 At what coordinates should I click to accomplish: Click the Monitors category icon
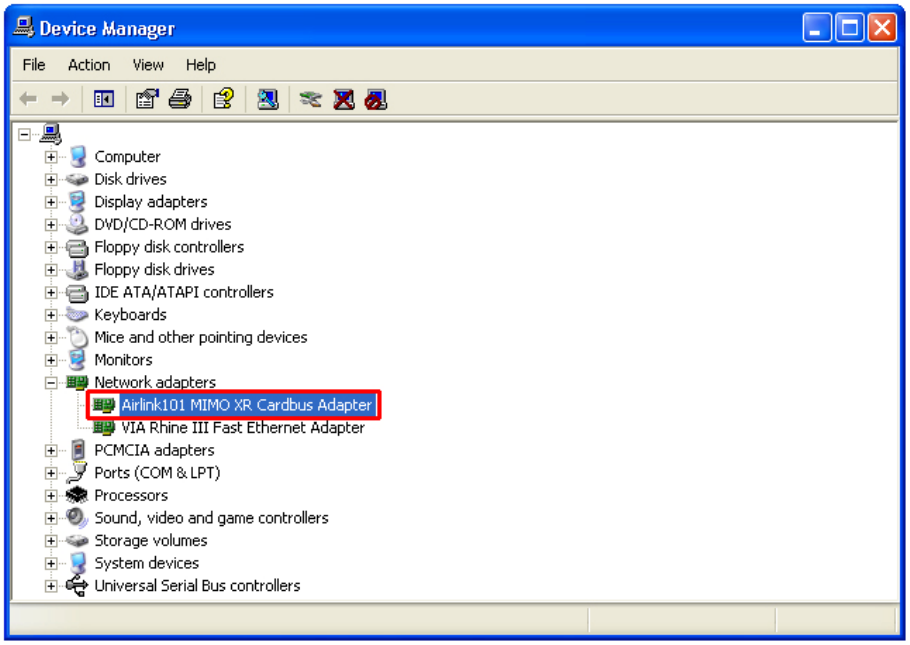coord(77,360)
